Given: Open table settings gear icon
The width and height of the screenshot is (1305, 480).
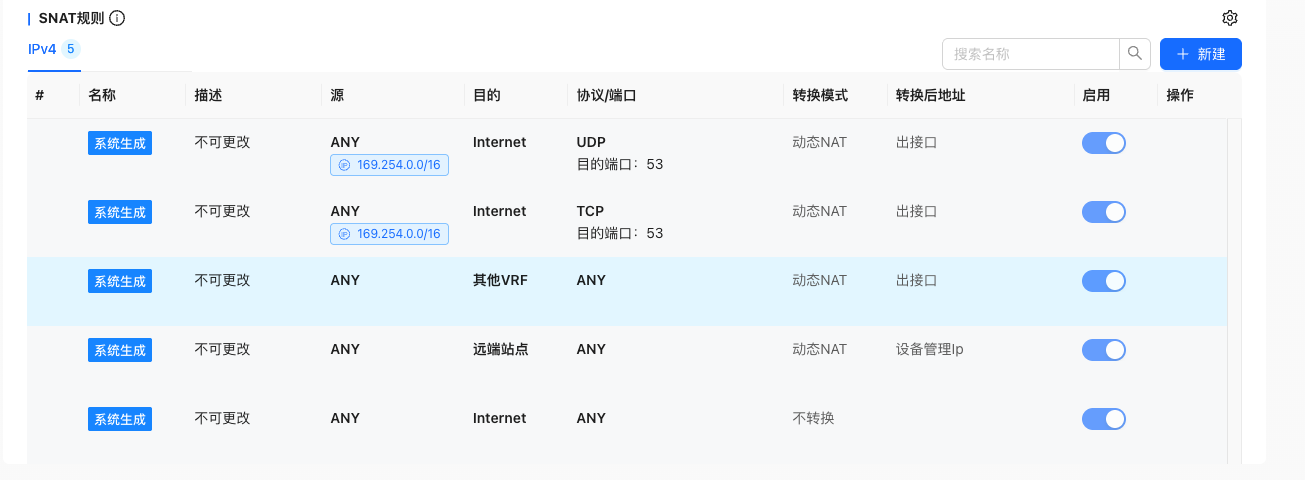Looking at the screenshot, I should coord(1230,18).
